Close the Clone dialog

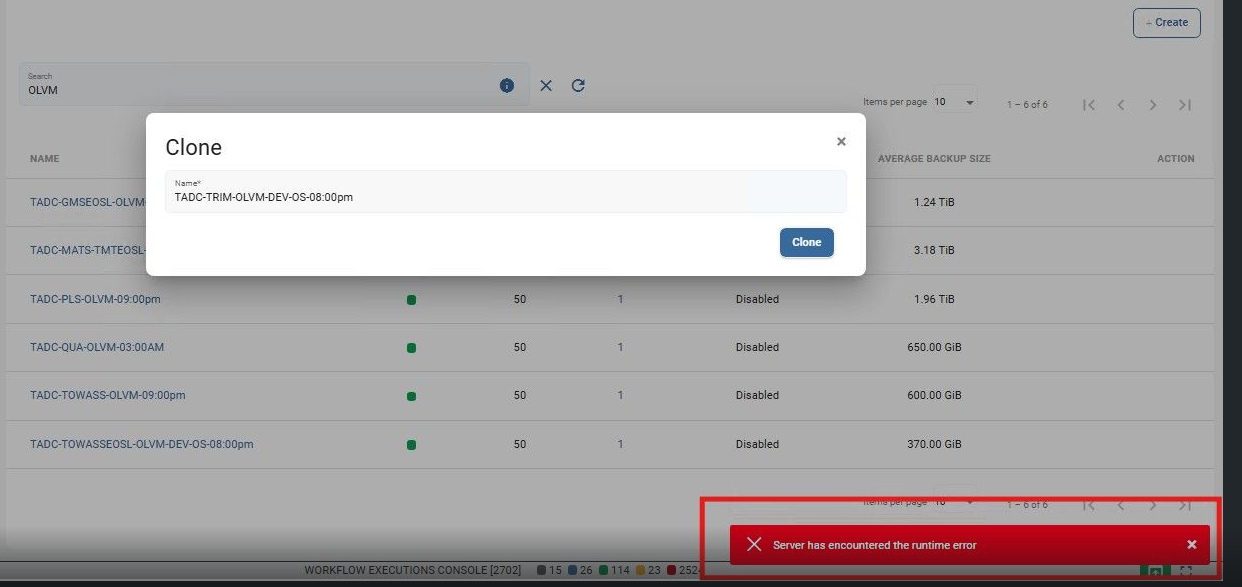(x=841, y=141)
